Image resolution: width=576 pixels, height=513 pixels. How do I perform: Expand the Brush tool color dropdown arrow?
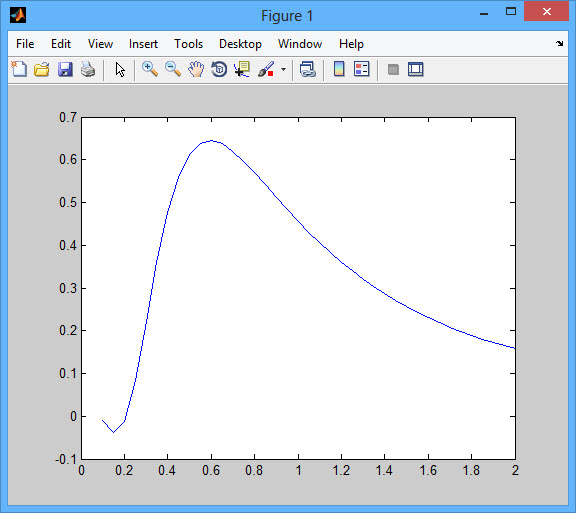coord(283,69)
